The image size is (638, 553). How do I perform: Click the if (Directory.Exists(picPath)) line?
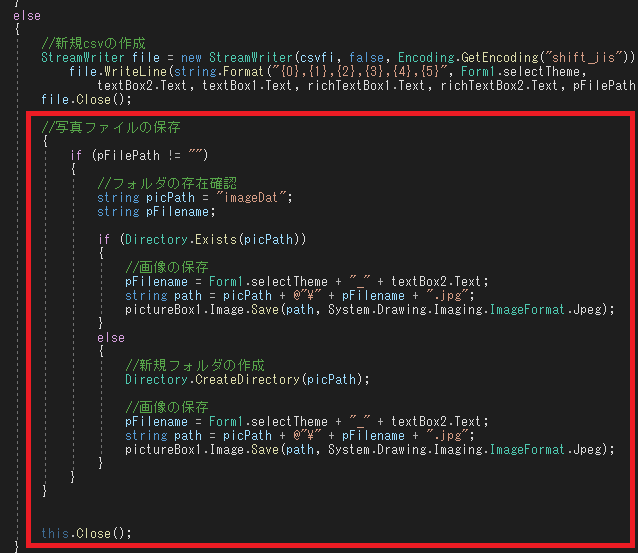coord(202,240)
